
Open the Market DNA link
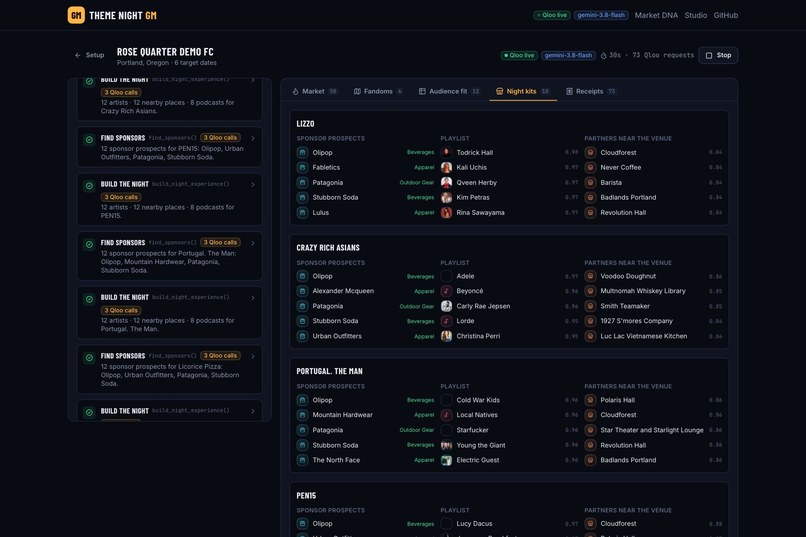(656, 15)
